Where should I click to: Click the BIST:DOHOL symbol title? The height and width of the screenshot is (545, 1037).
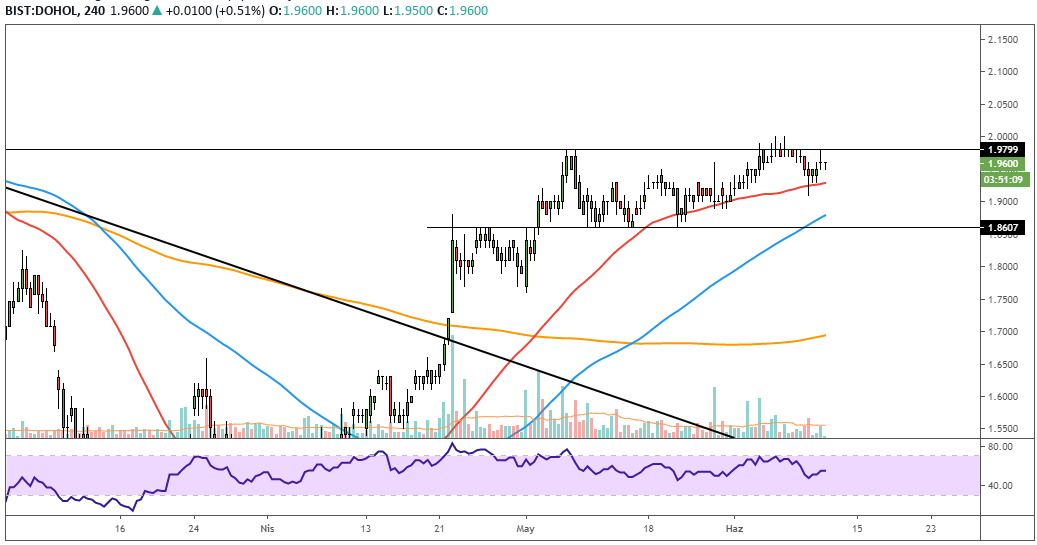[42, 11]
